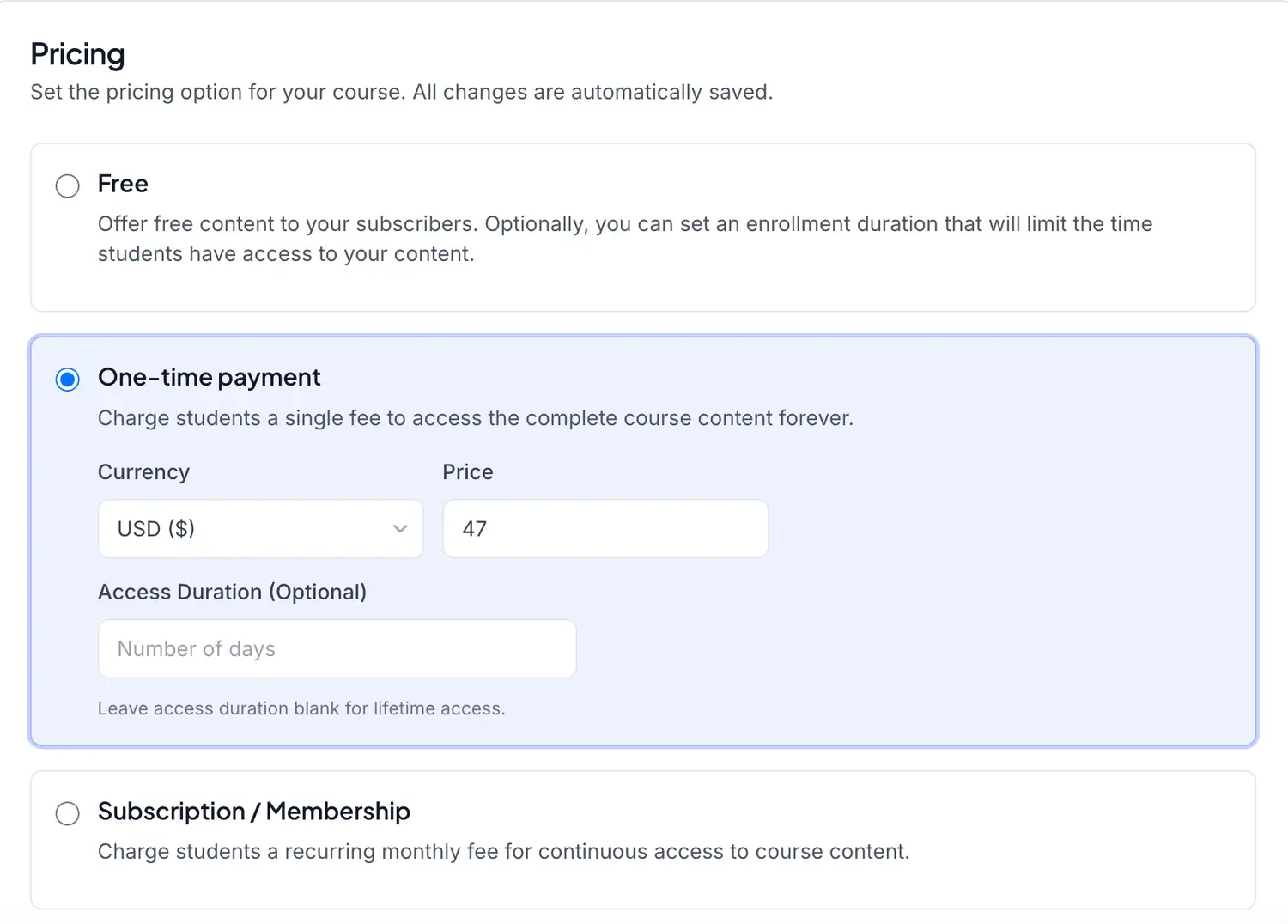
Task: Click the Price field label
Action: click(468, 472)
